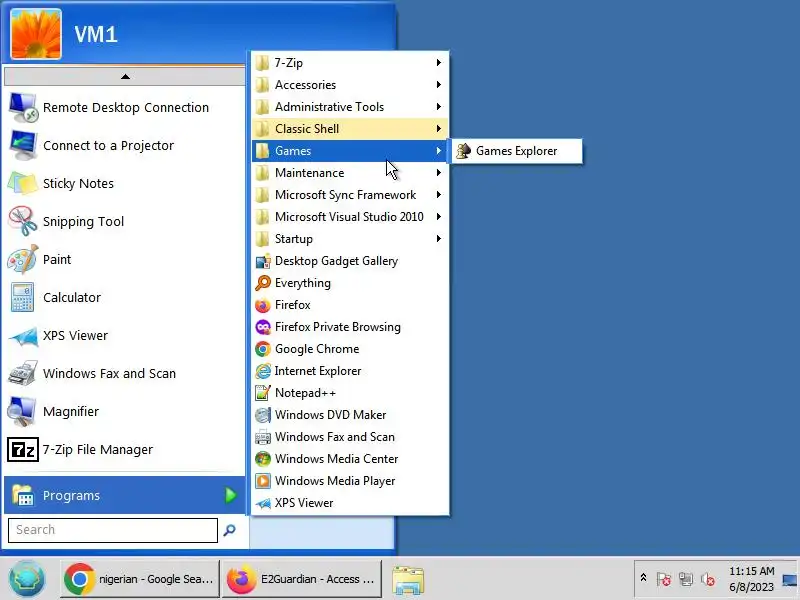800x600 pixels.
Task: Open Games Explorer chess icon
Action: pos(463,151)
